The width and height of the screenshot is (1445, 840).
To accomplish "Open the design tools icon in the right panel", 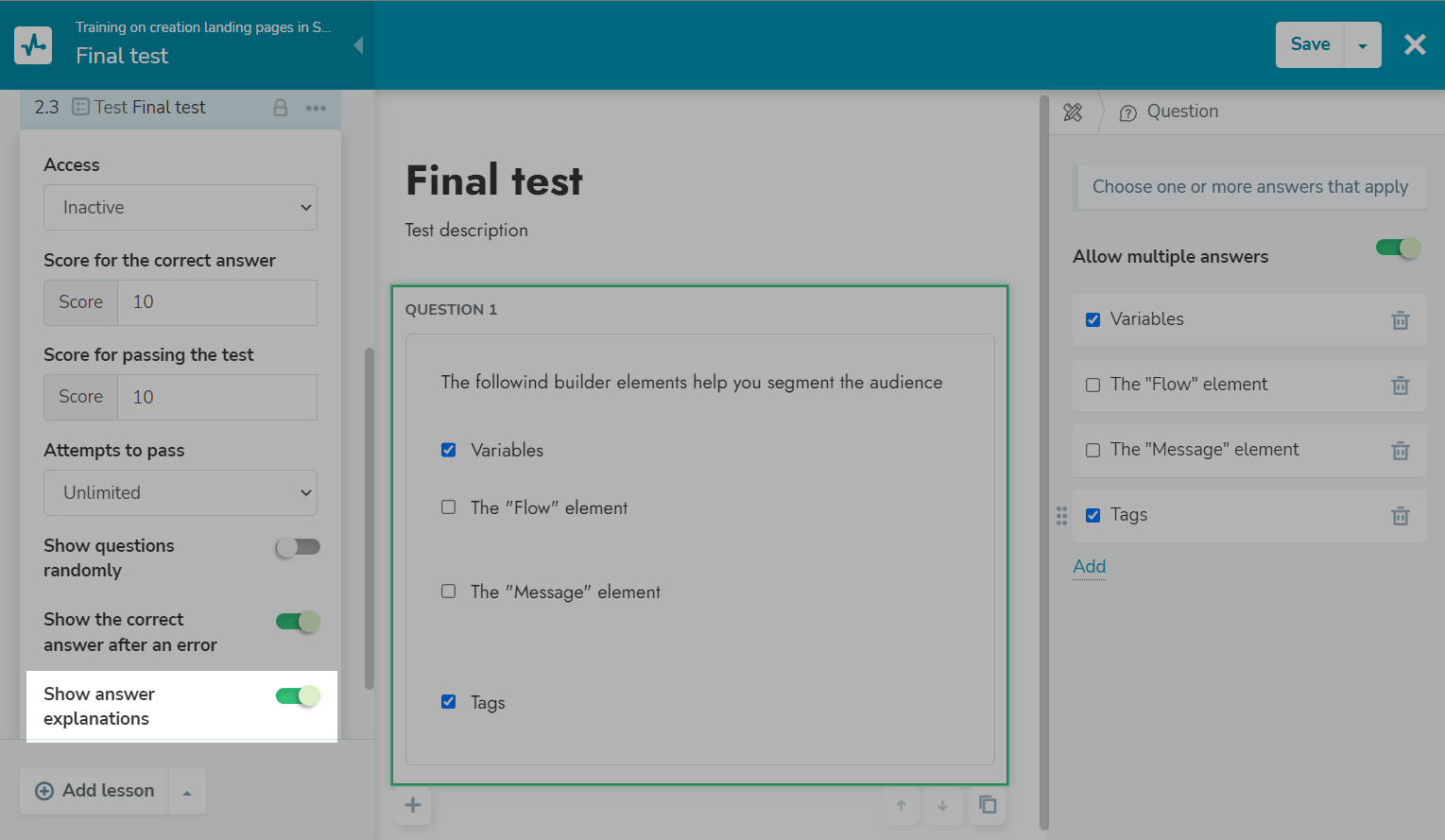I will click(1073, 112).
